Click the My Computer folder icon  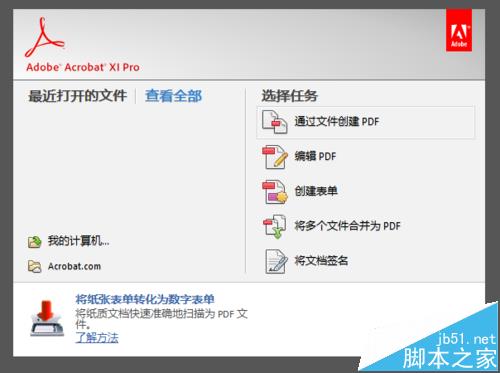(35, 241)
